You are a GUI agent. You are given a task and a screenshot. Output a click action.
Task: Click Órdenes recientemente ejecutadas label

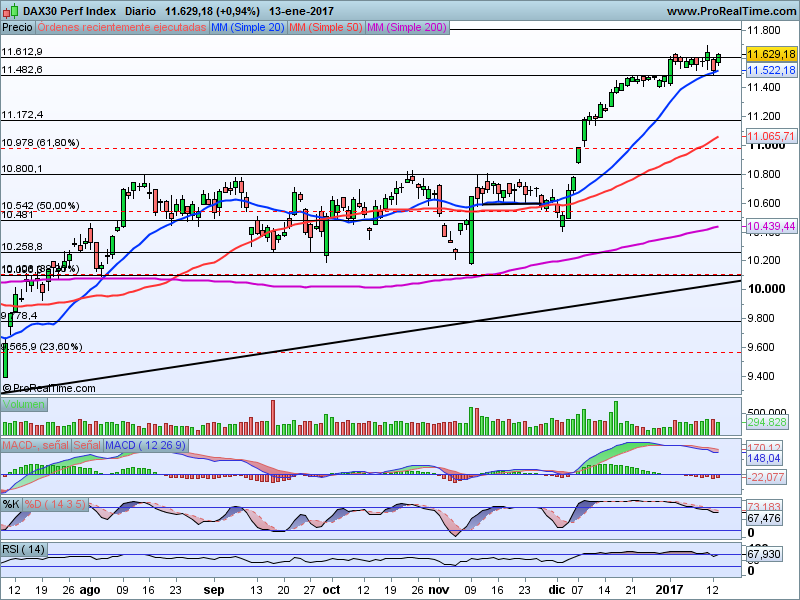pos(122,28)
